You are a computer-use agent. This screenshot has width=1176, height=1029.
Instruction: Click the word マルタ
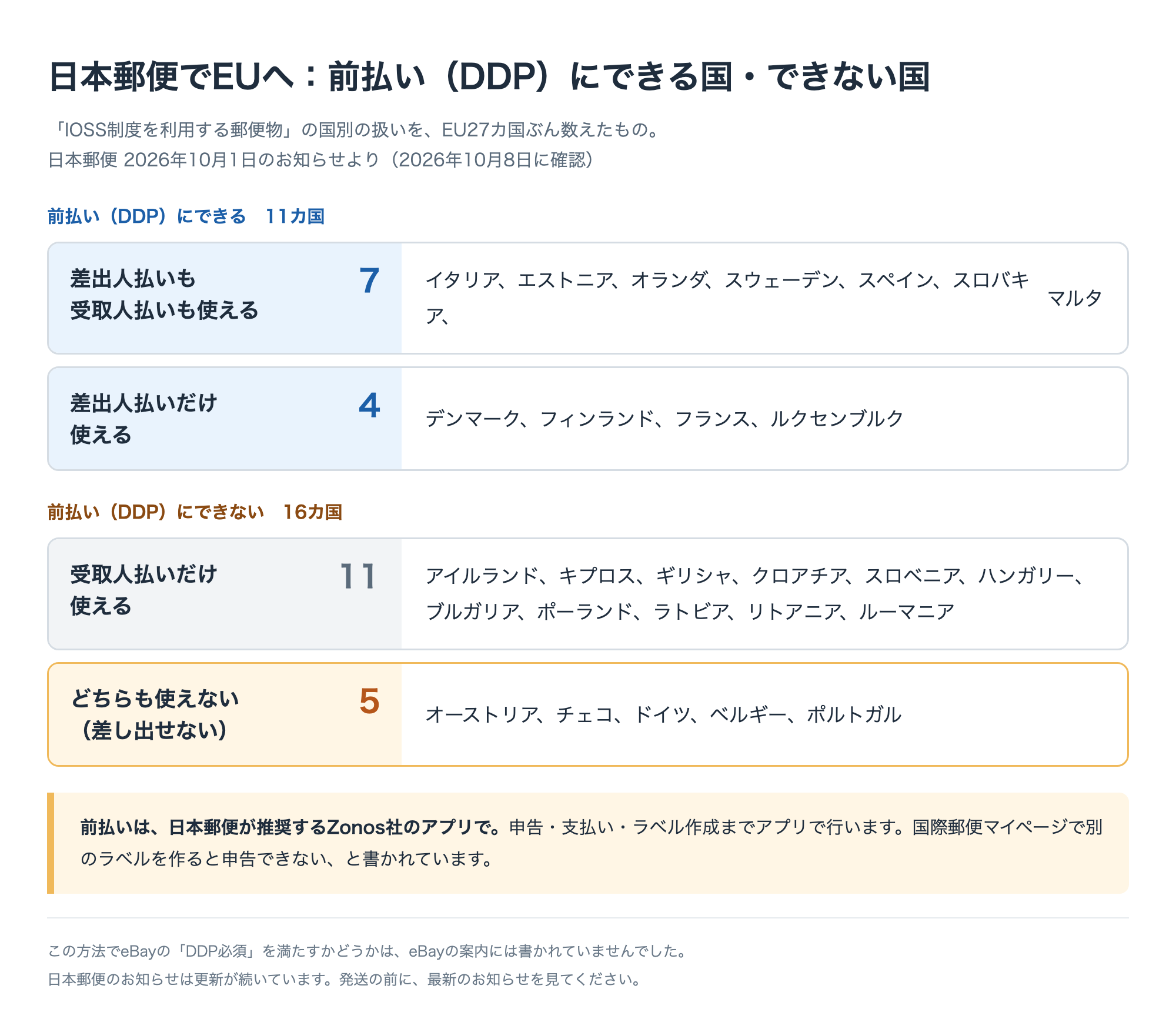click(1075, 298)
